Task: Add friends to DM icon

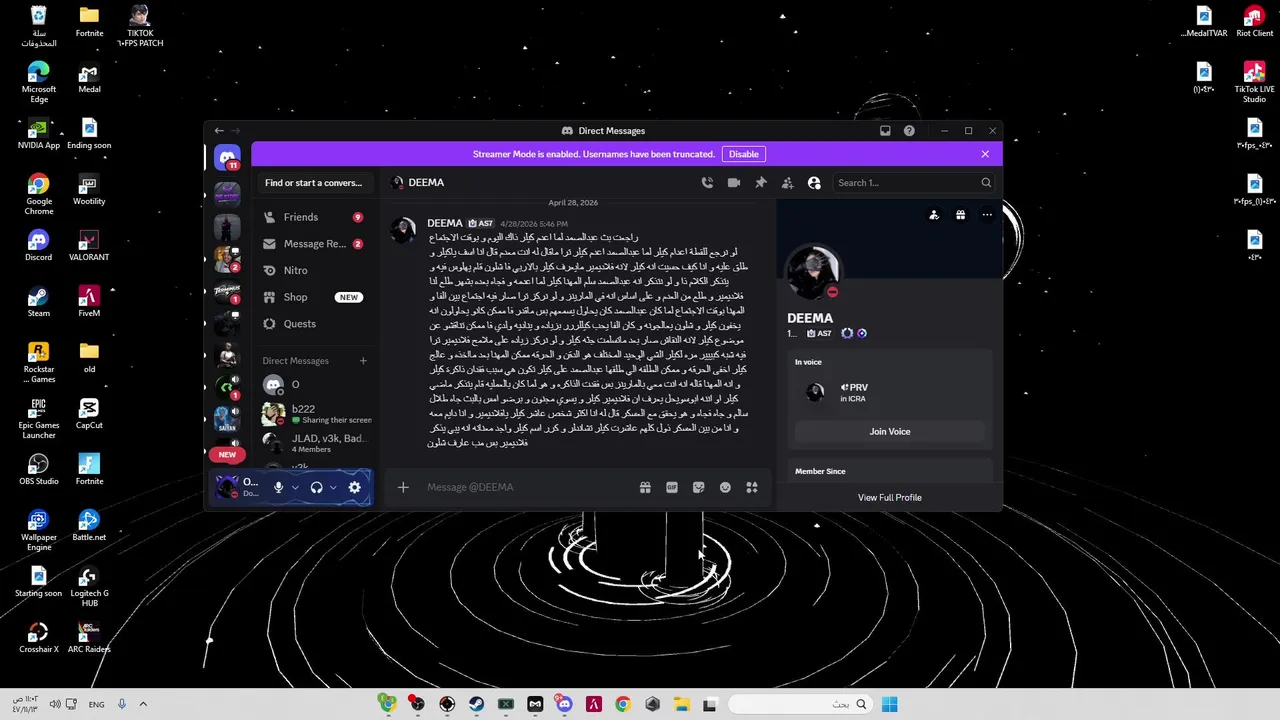Action: (787, 183)
